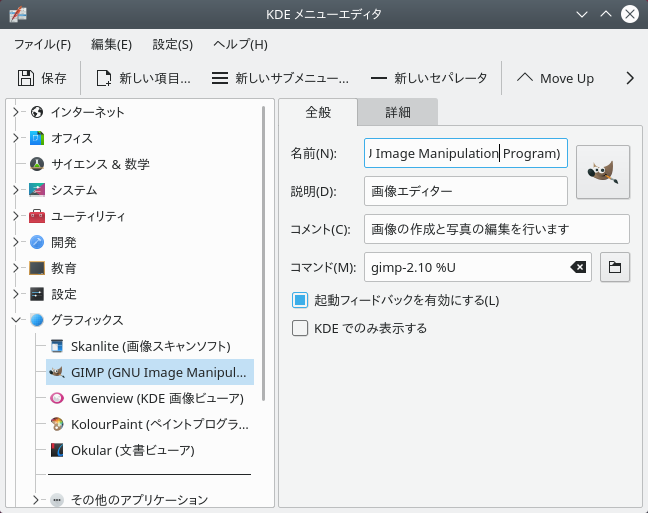Collapse the グラフィックス category

coord(16,320)
